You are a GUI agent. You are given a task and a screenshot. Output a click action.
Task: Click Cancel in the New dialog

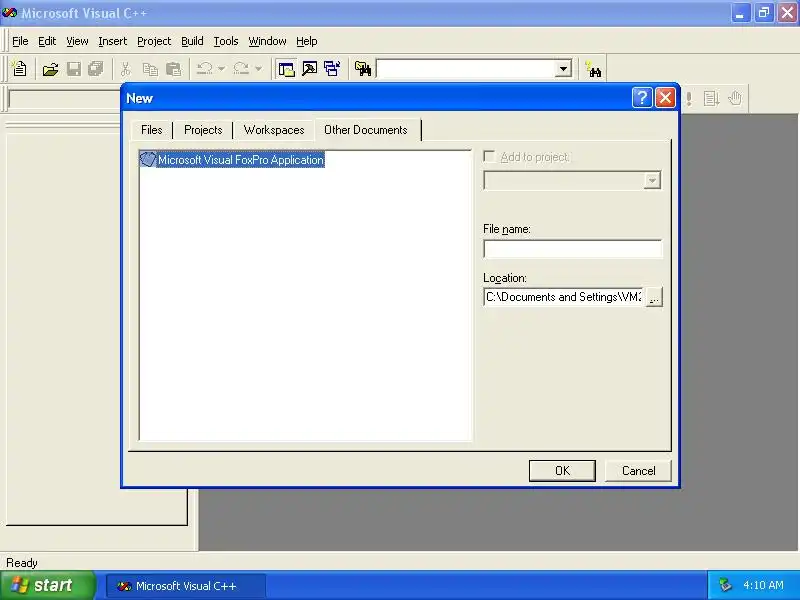click(638, 470)
